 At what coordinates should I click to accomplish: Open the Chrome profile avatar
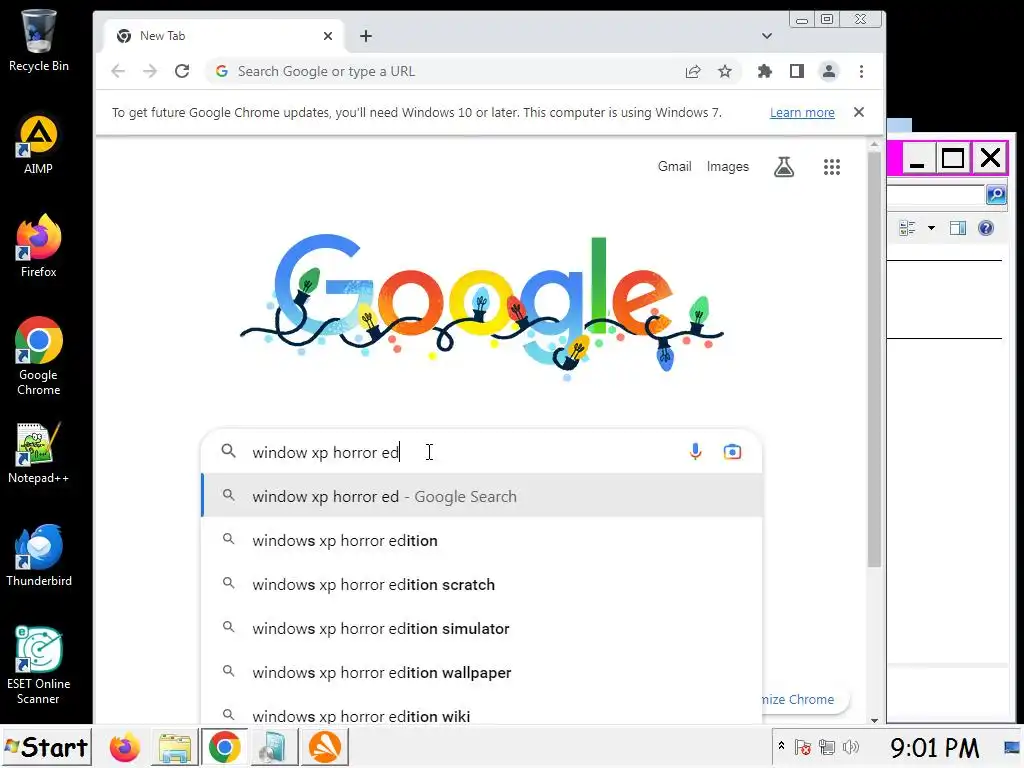pos(829,71)
